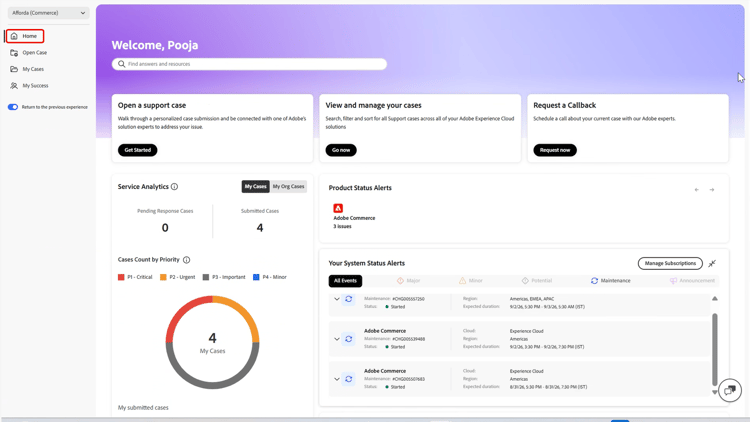Viewport: 750px width, 422px height.
Task: Expand the #CHG005539488 Adobe Commerce event chevron
Action: click(337, 339)
